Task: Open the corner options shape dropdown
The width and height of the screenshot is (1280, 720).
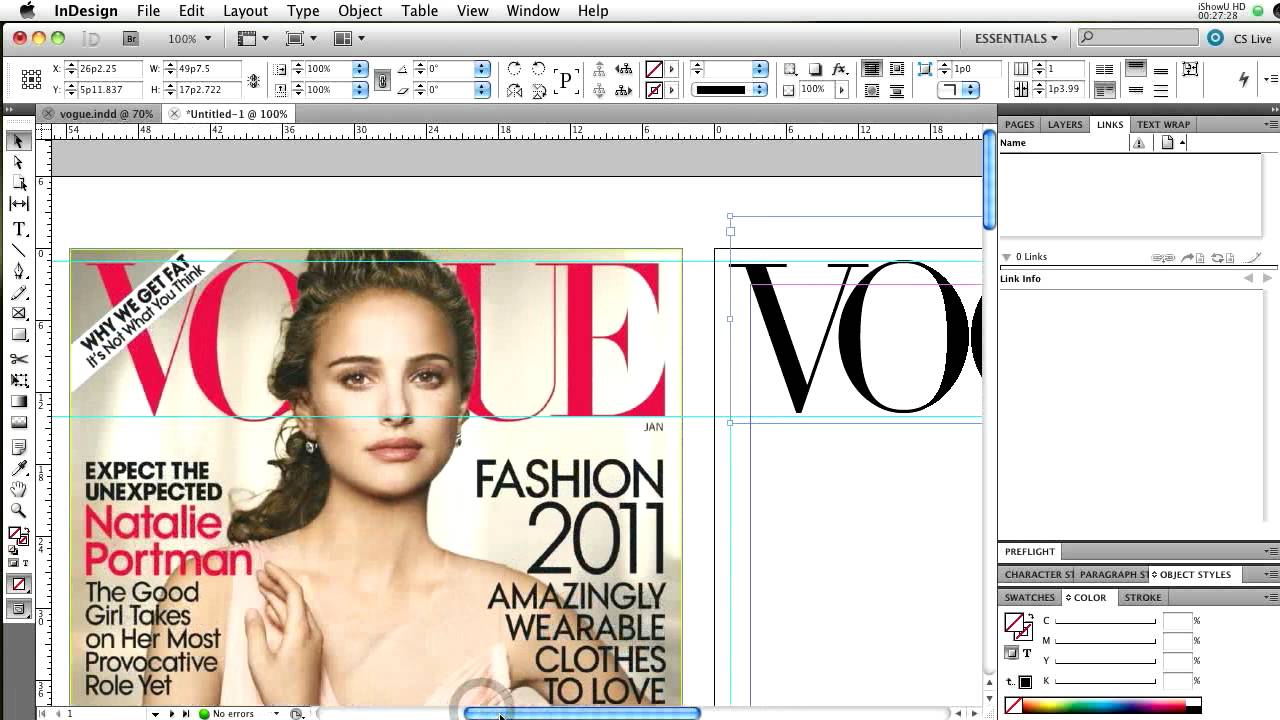Action: pos(970,90)
